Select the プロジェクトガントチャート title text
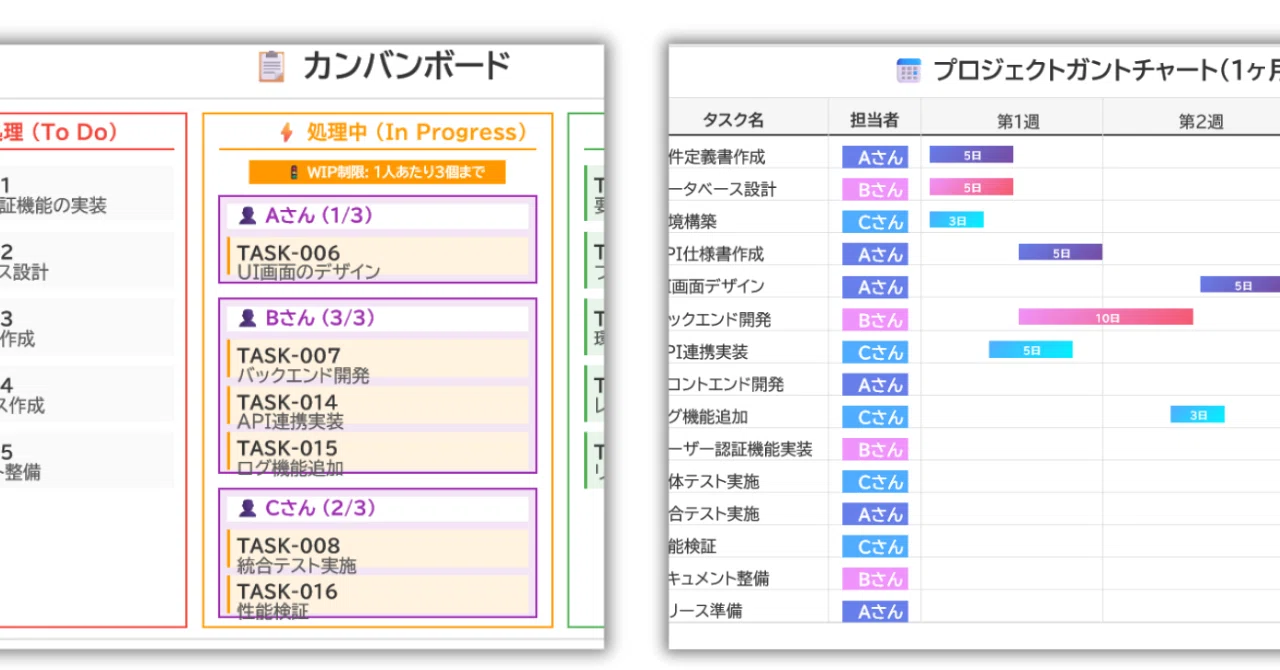The image size is (1280, 670). [1106, 70]
